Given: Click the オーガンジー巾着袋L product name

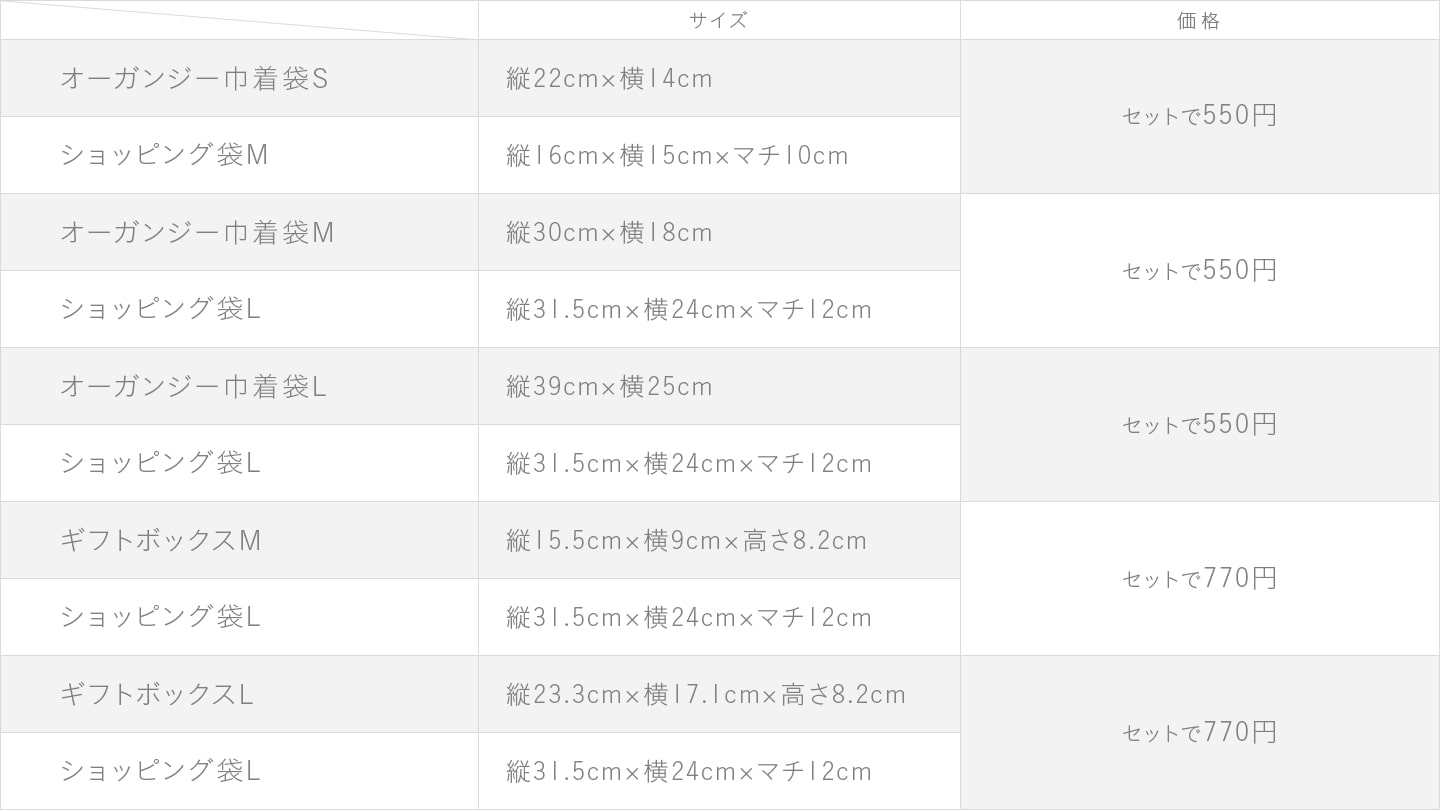Looking at the screenshot, I should point(193,387).
